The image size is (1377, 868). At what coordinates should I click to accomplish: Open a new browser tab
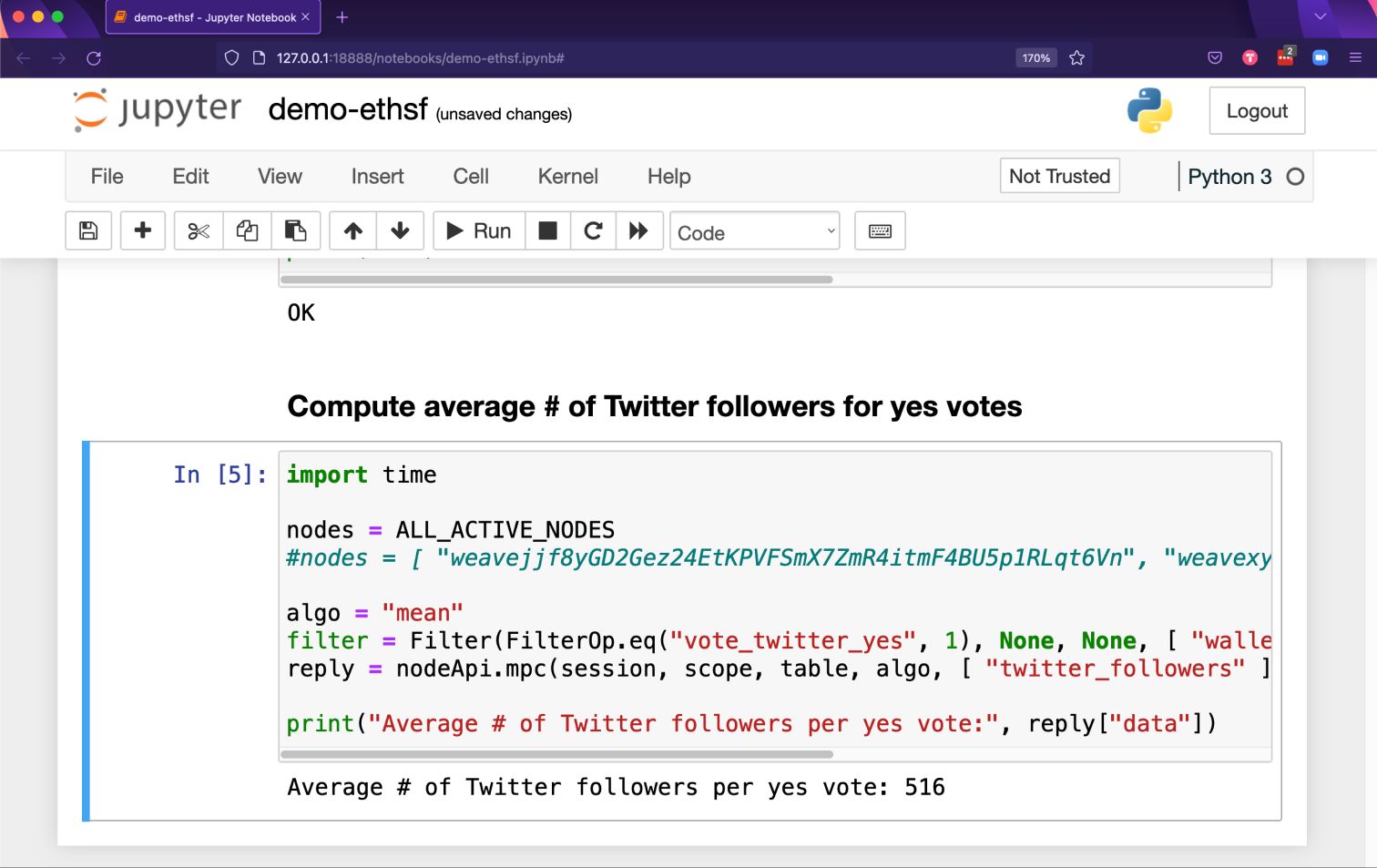click(x=342, y=17)
